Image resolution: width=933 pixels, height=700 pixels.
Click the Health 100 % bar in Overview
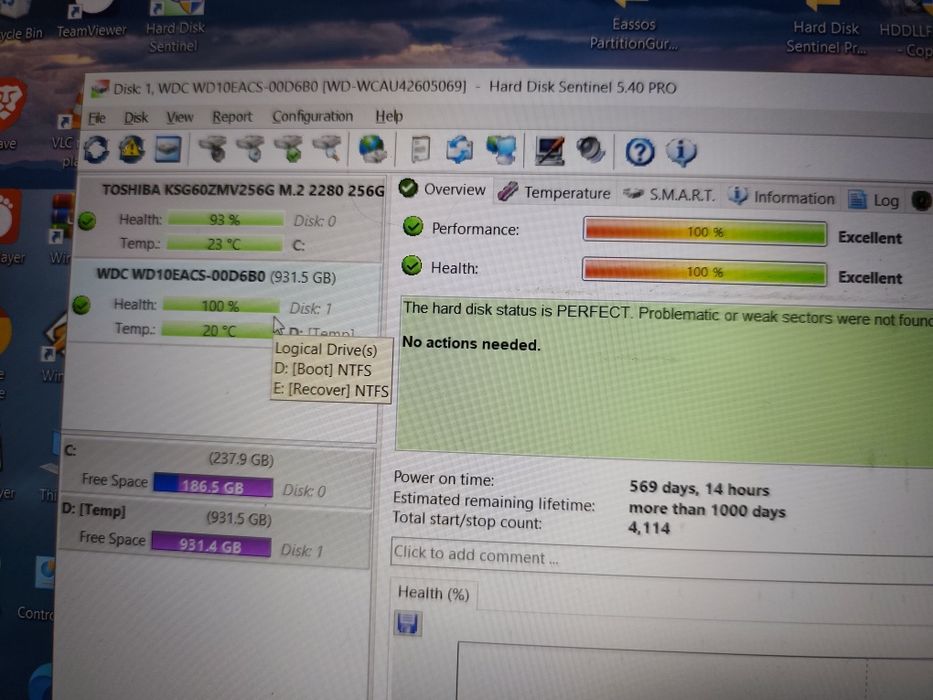click(705, 273)
